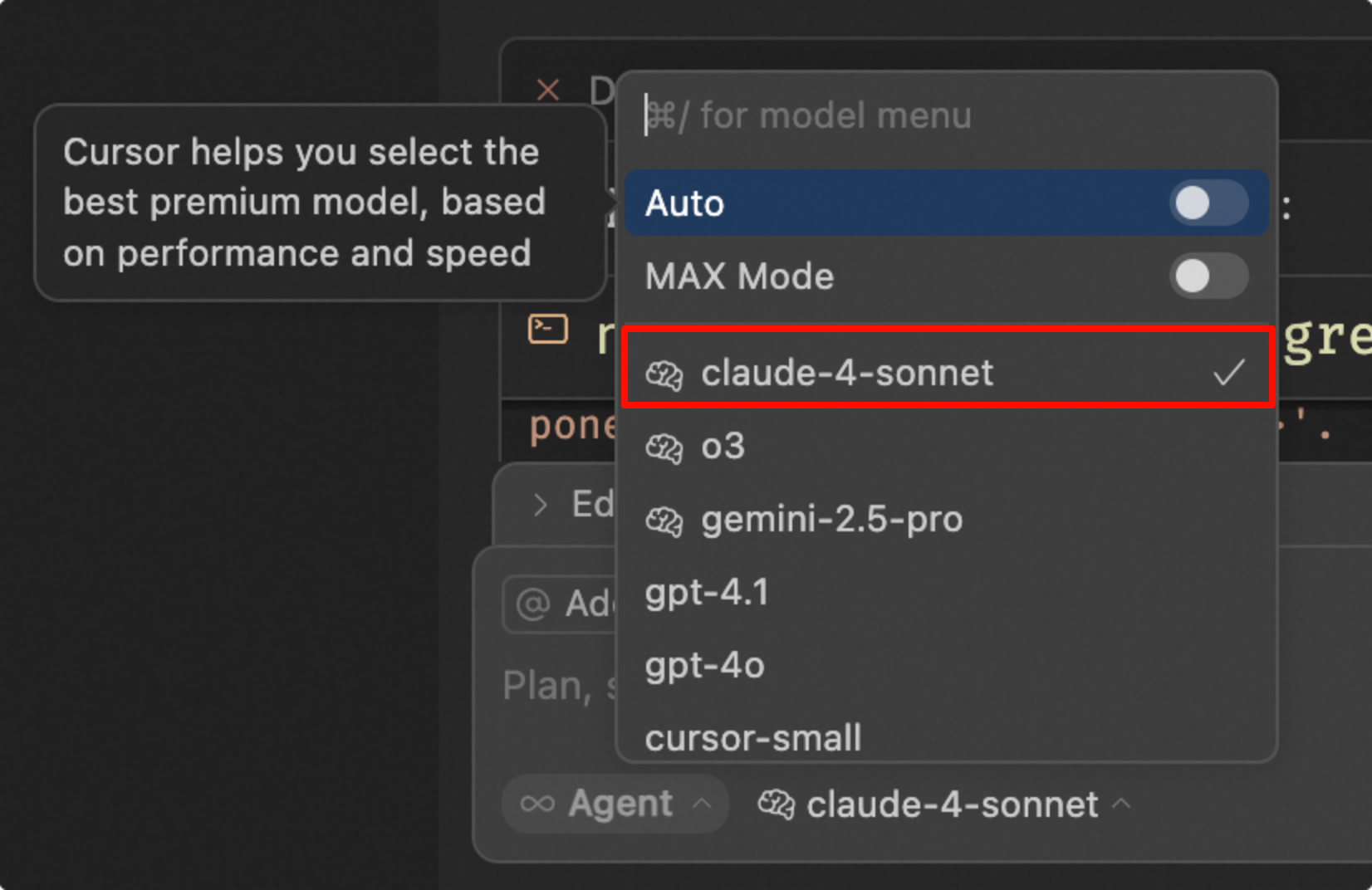Click the red X icon at top
The width and height of the screenshot is (1372, 890).
tap(548, 90)
